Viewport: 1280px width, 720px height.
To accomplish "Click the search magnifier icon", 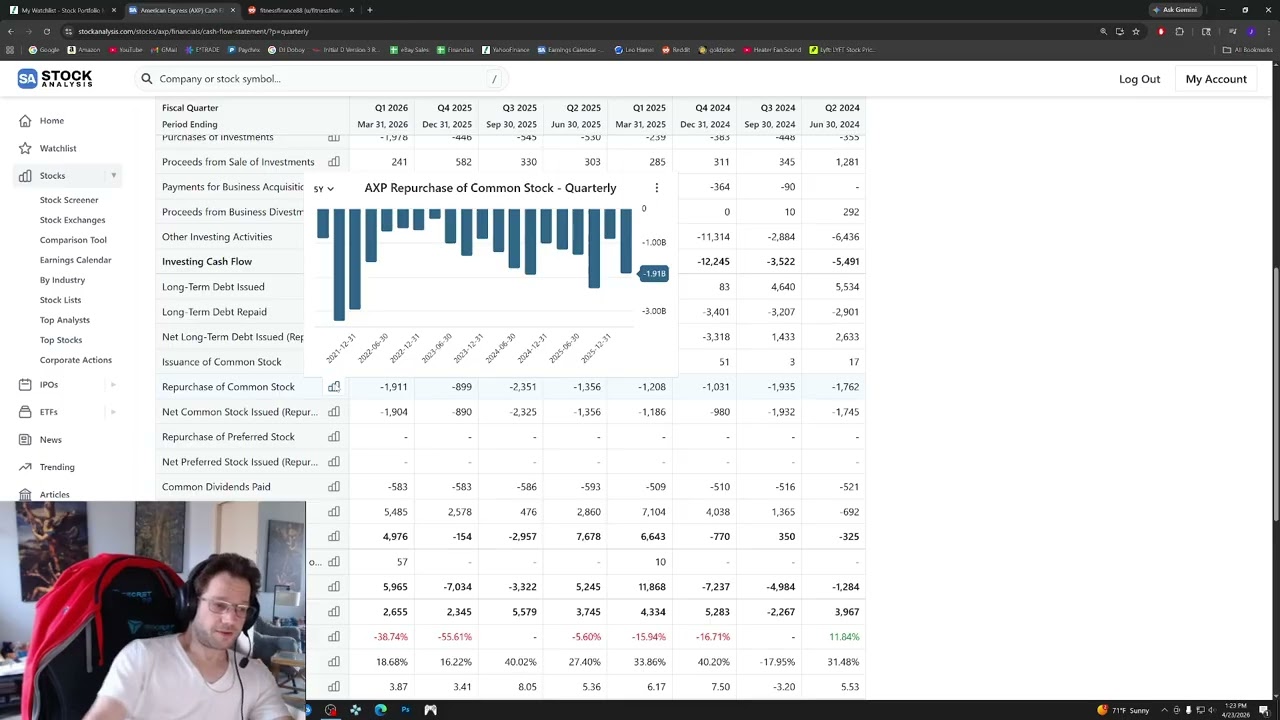I will tap(147, 79).
